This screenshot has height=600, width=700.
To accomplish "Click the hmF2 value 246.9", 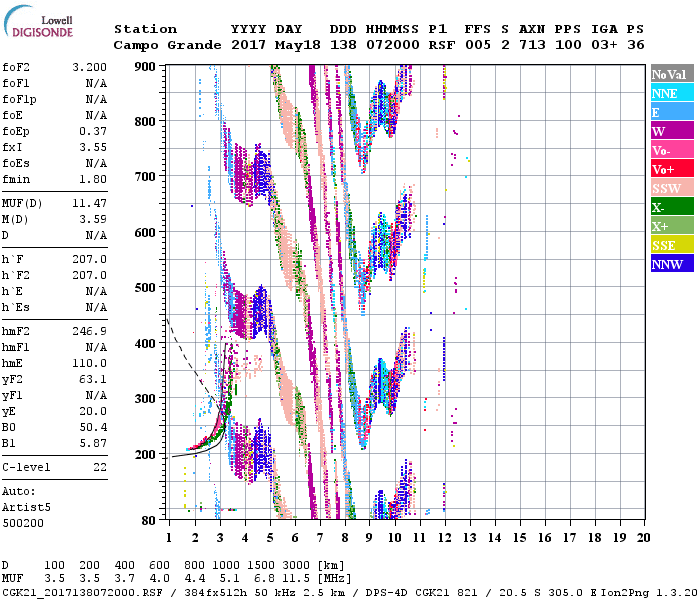I will 89,332.
